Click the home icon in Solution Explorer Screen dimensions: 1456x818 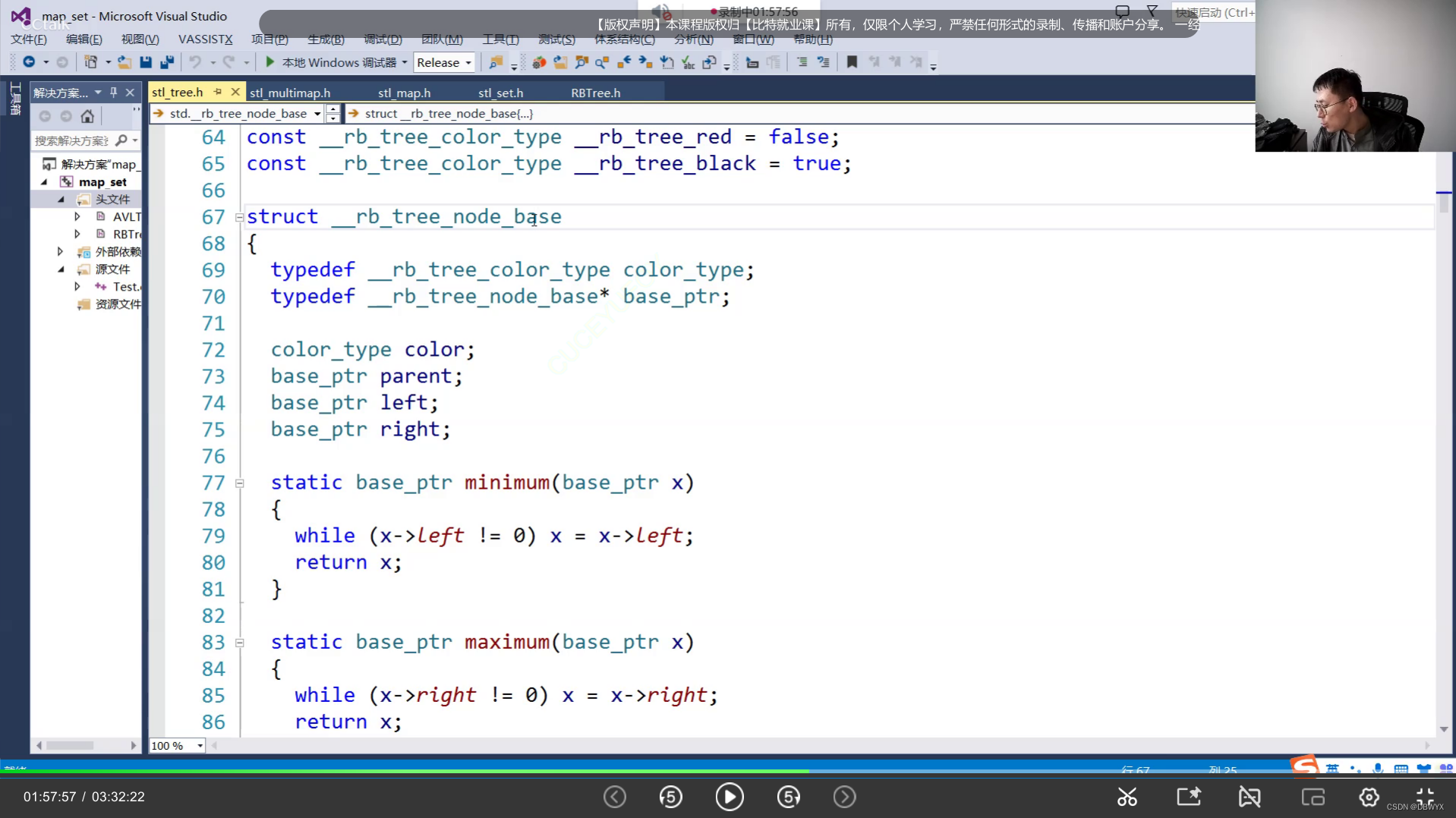tap(87, 116)
